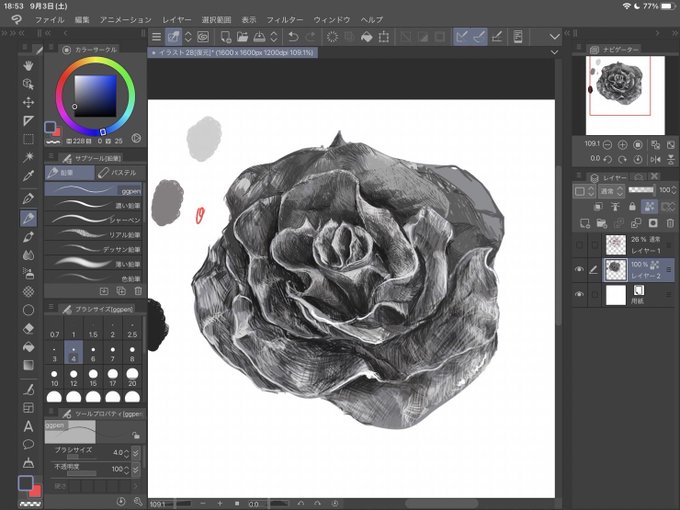The width and height of the screenshot is (680, 510).
Task: Select the Balloon tool
Action: tap(28, 444)
